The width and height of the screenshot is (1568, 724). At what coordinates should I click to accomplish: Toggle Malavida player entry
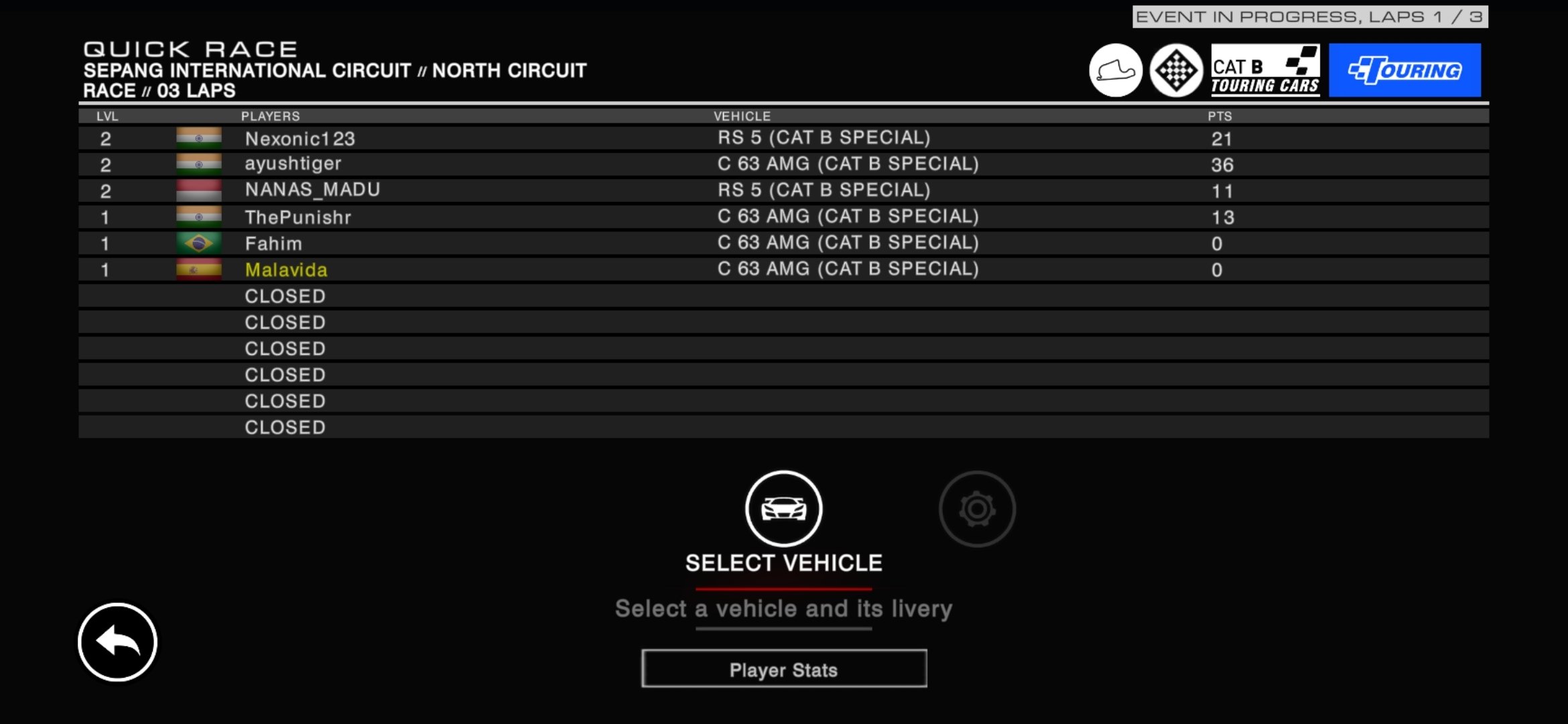[x=285, y=269]
